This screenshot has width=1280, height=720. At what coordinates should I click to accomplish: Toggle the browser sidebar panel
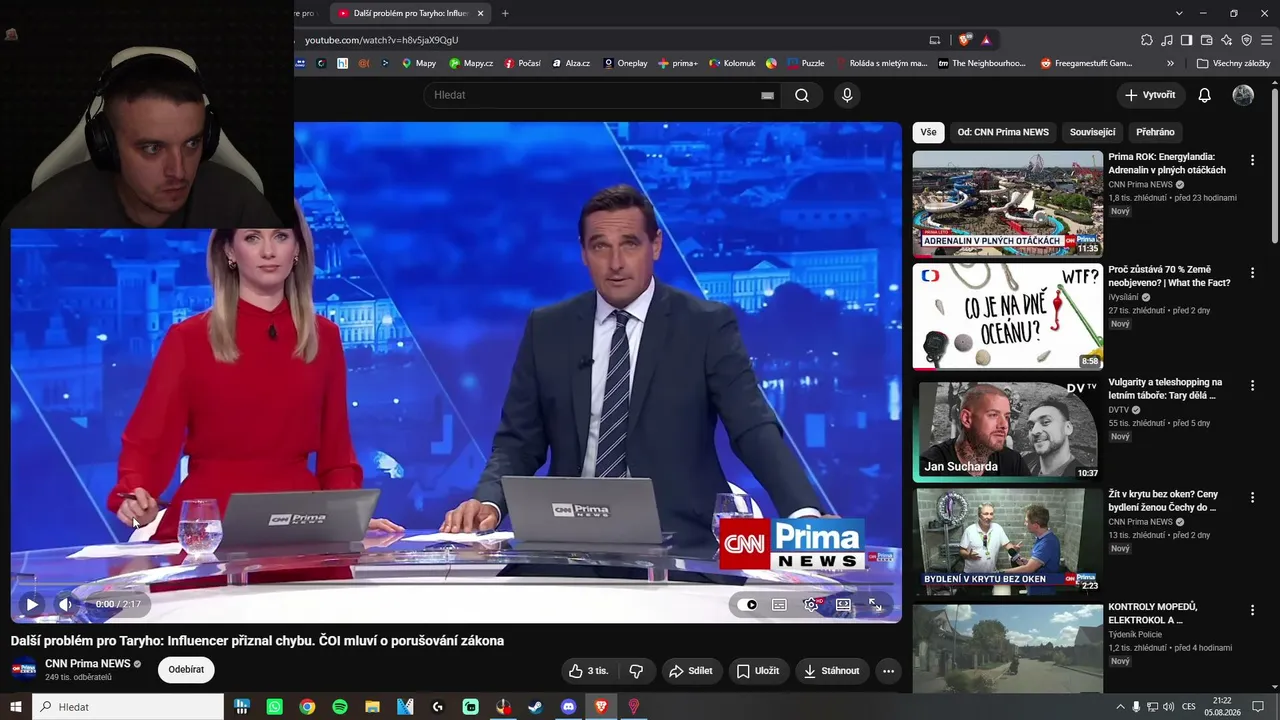1186,40
